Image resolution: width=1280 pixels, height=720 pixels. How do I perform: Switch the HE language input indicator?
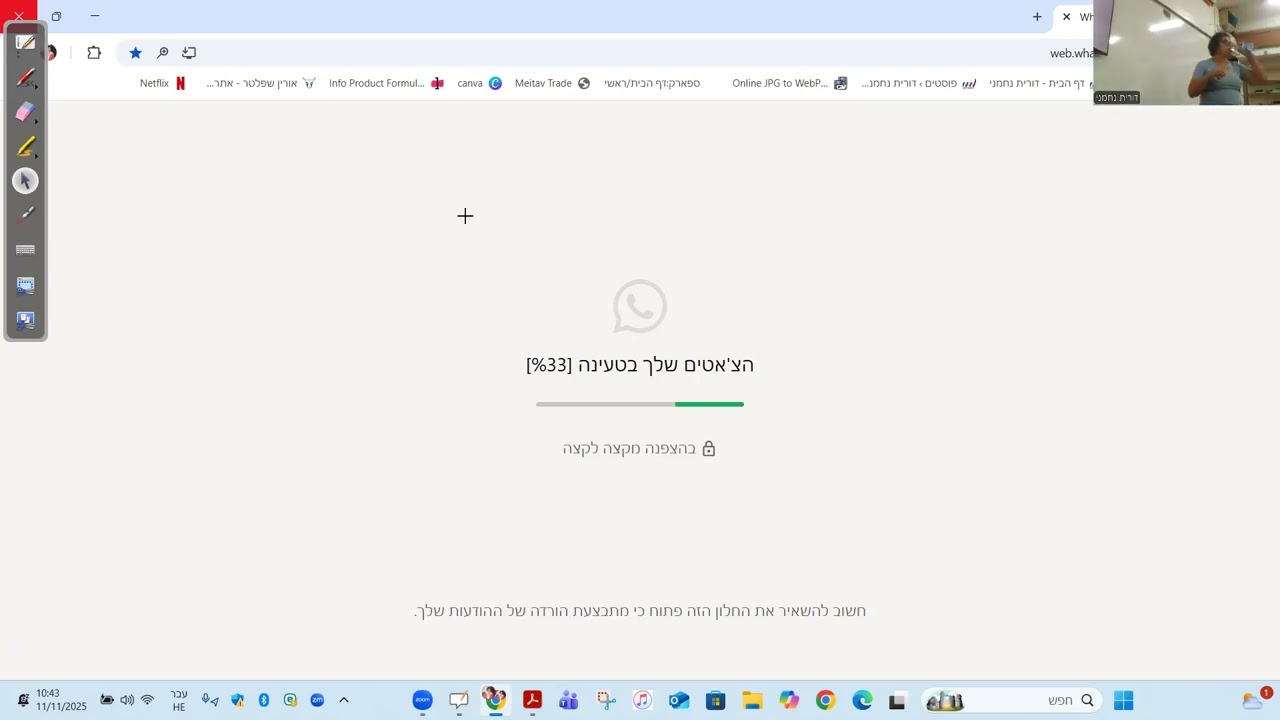pos(179,701)
